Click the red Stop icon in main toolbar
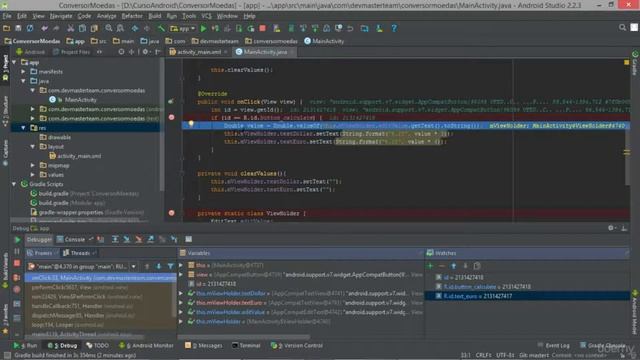Screen dimensions: 640x360 (x=263, y=28)
